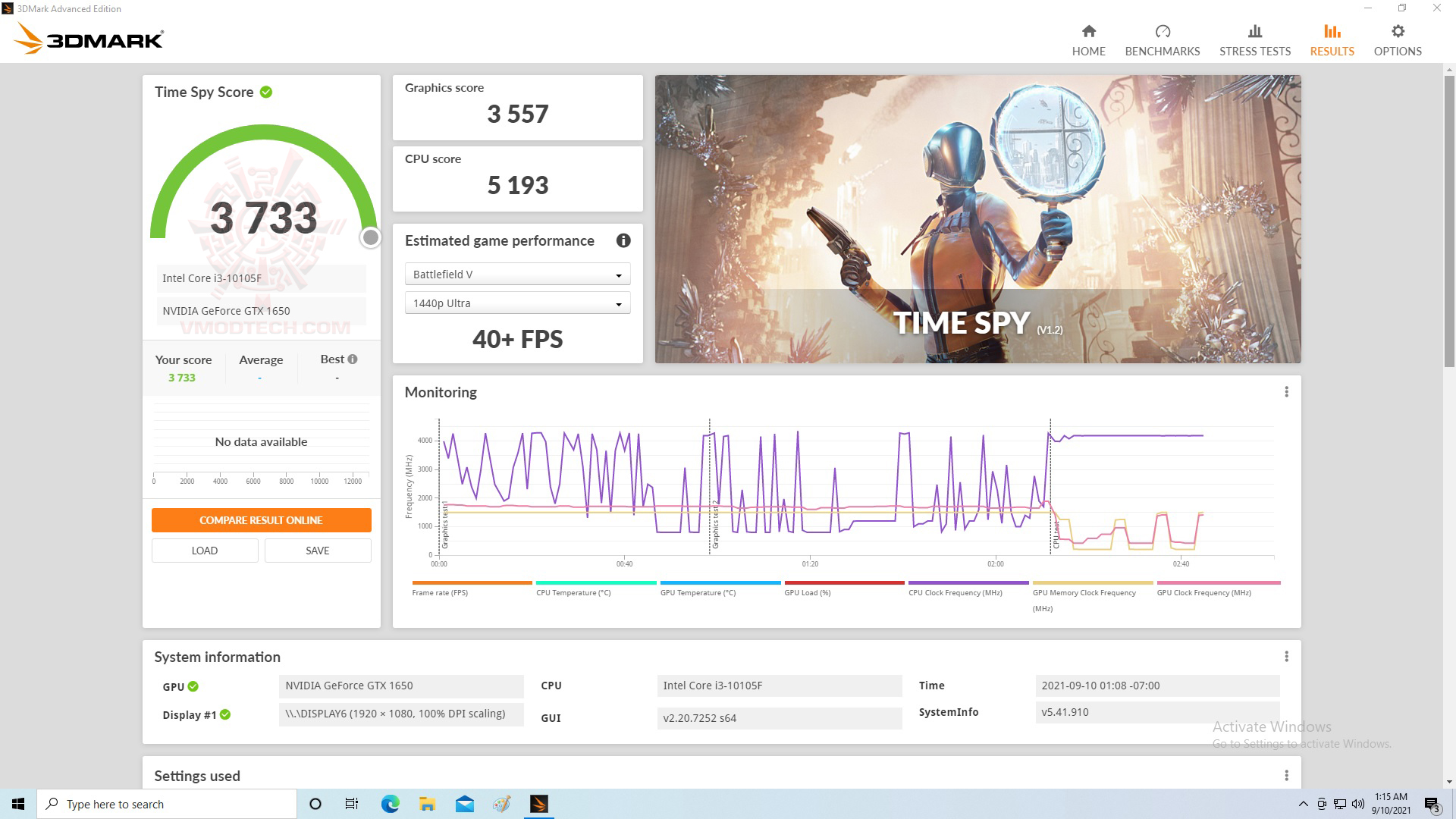Go to Benchmarks gauge icon
This screenshot has width=1456, height=819.
[1162, 32]
